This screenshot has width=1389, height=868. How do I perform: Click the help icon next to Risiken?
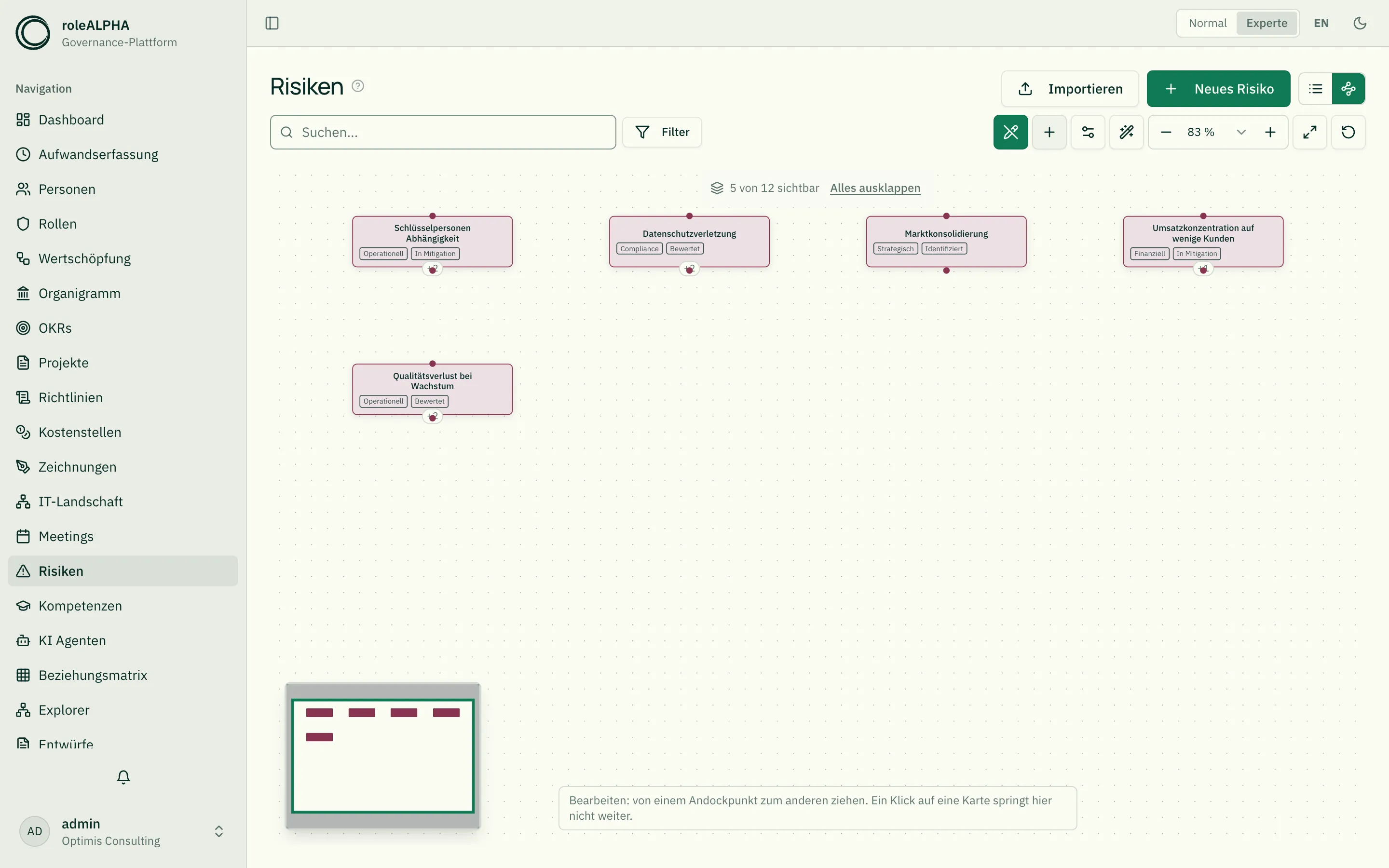[x=357, y=86]
